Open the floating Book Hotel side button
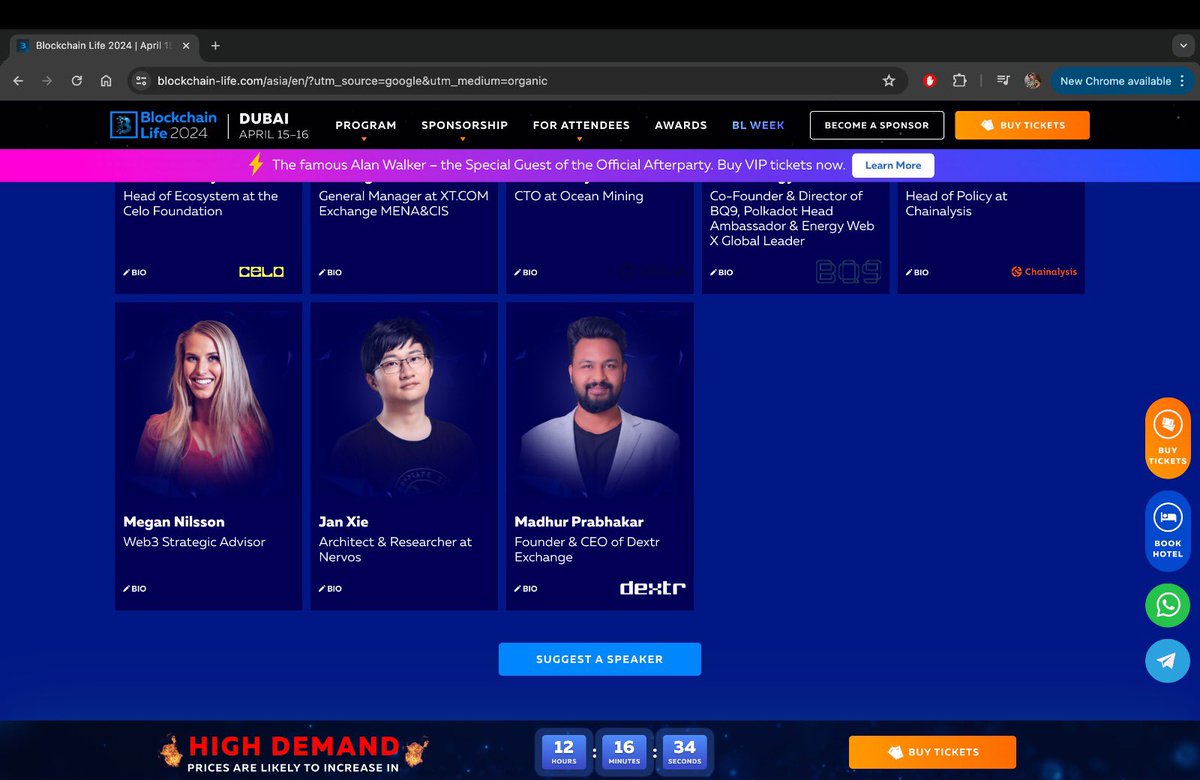This screenshot has height=780, width=1200. (x=1167, y=532)
